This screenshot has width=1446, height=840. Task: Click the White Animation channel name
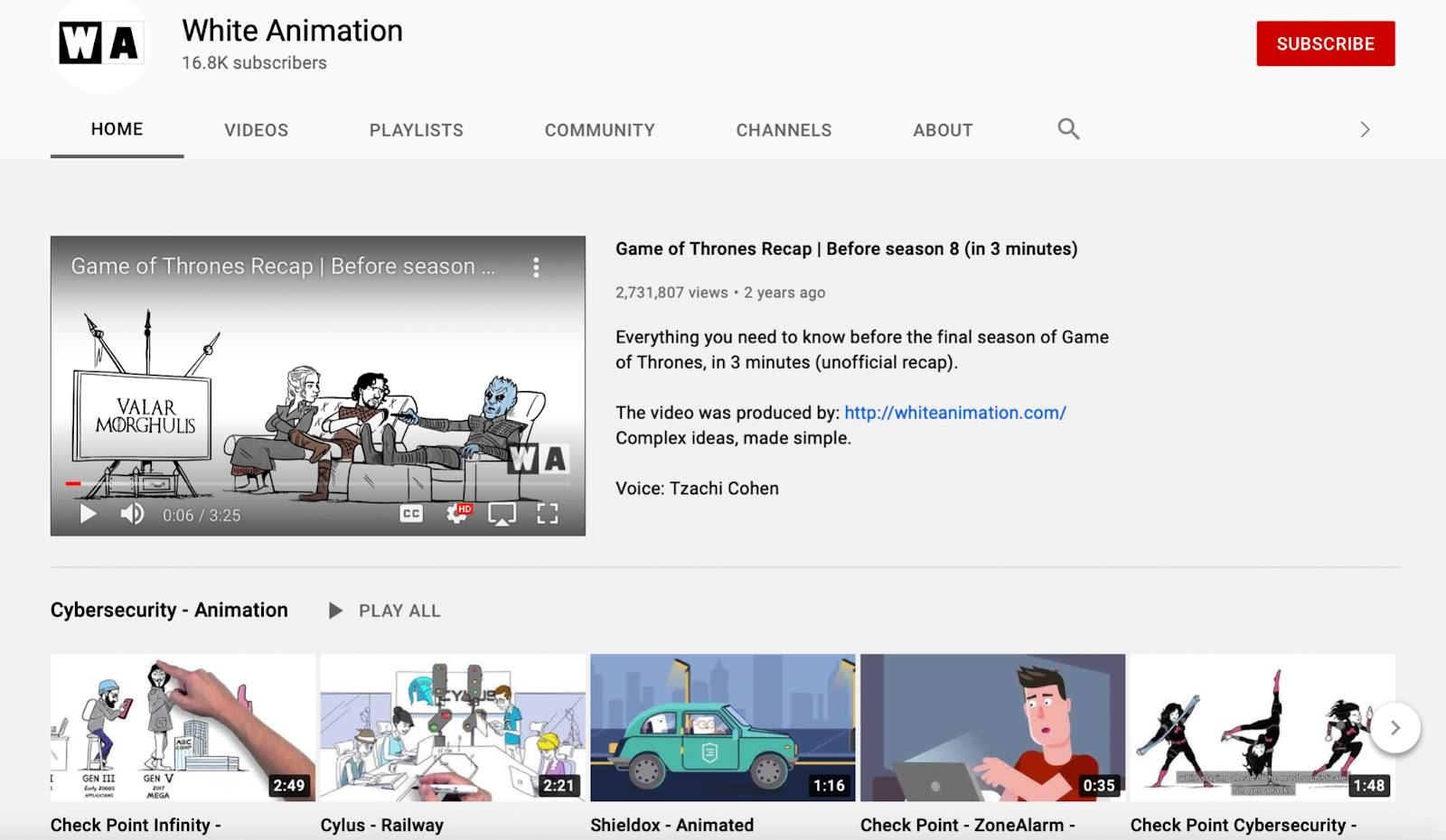(x=293, y=31)
